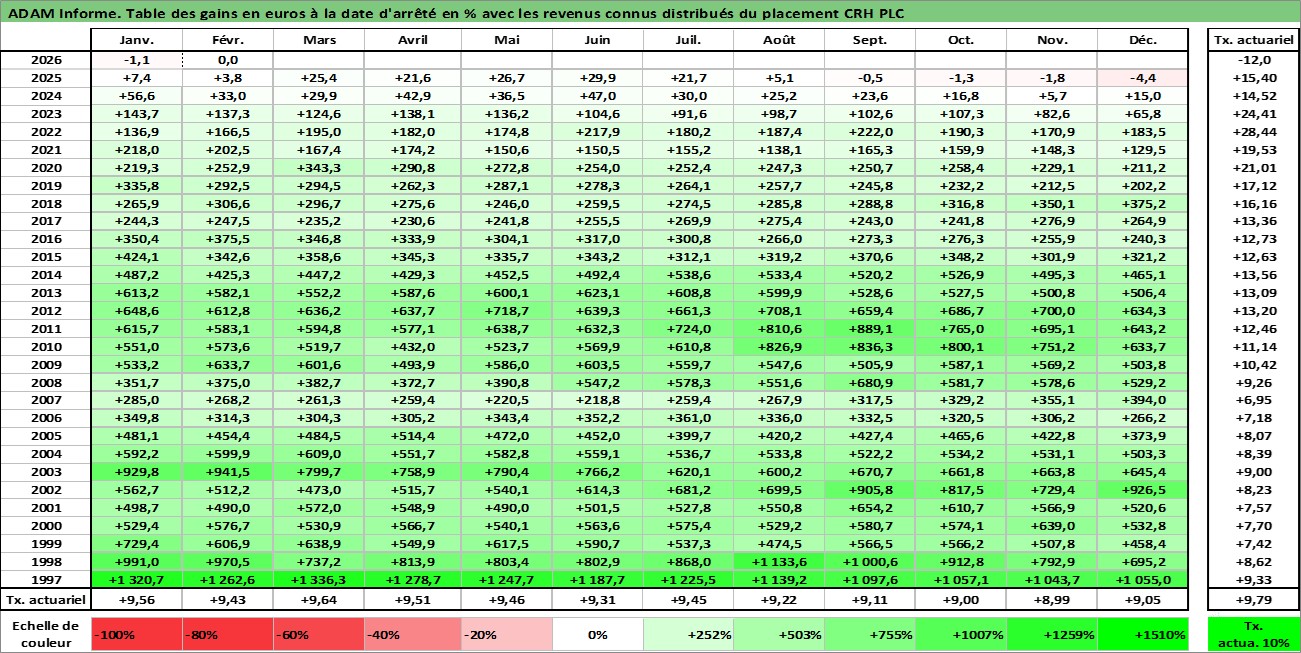Image resolution: width=1301 pixels, height=653 pixels.
Task: Click the +503% color scale swatch
Action: pyautogui.click(x=779, y=634)
